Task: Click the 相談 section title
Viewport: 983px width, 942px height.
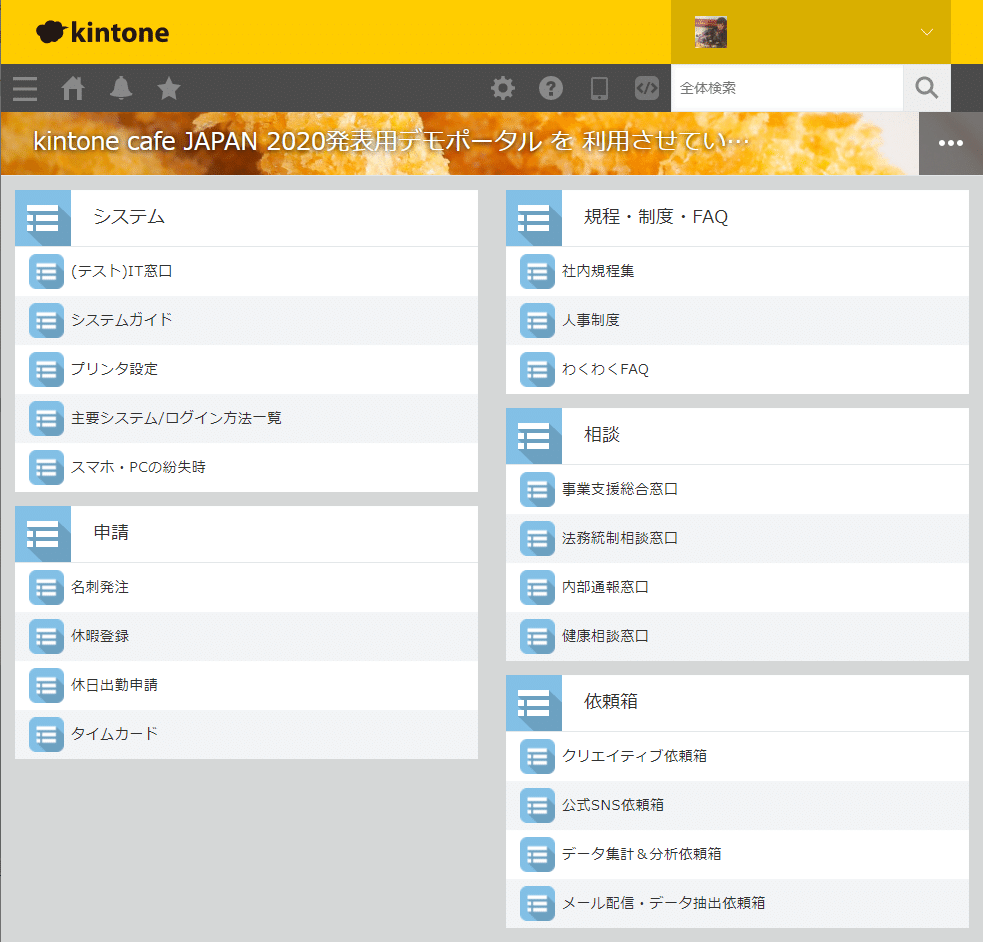Action: click(602, 434)
